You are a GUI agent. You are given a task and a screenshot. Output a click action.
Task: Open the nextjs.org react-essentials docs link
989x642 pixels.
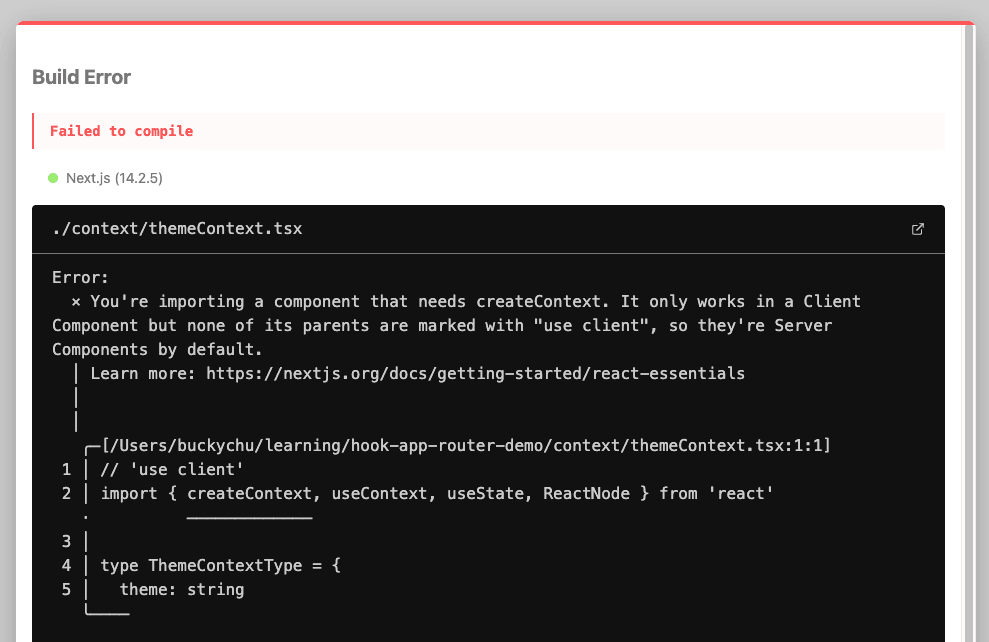pos(475,373)
